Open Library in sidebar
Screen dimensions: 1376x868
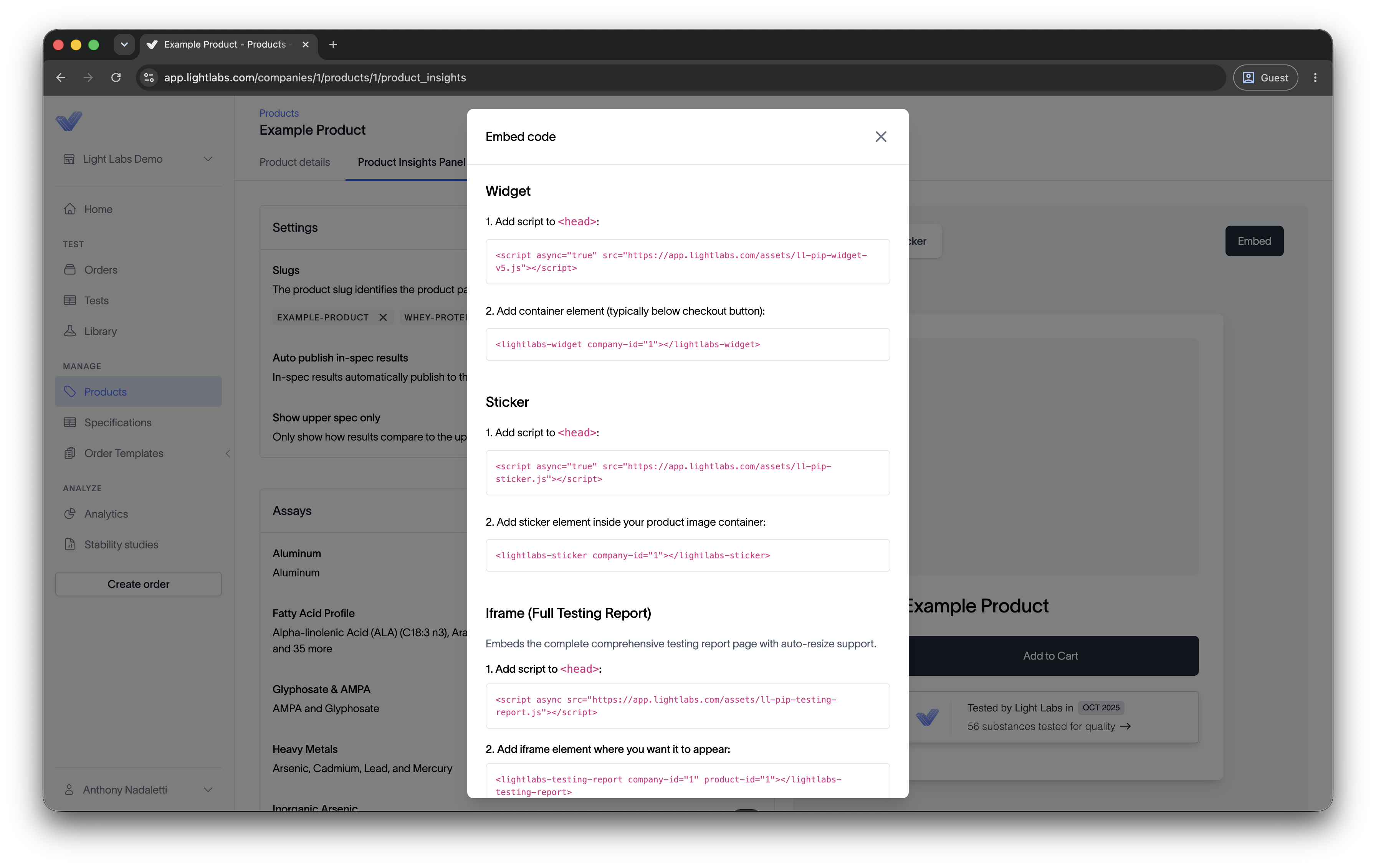pyautogui.click(x=138, y=331)
